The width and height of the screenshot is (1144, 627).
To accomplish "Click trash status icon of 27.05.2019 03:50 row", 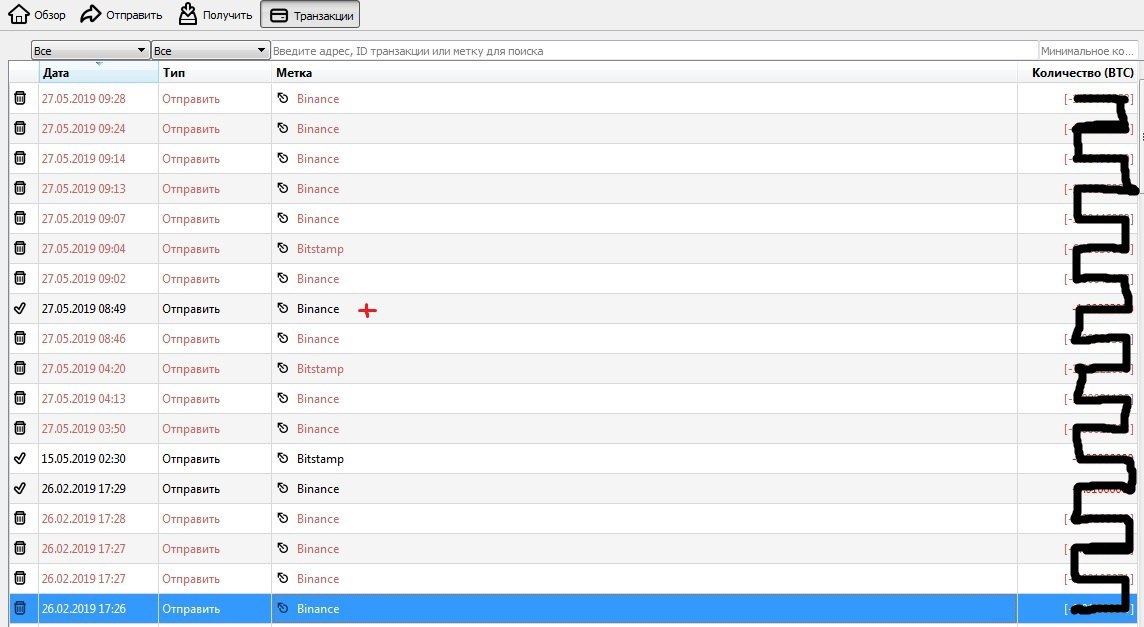I will click(x=20, y=428).
